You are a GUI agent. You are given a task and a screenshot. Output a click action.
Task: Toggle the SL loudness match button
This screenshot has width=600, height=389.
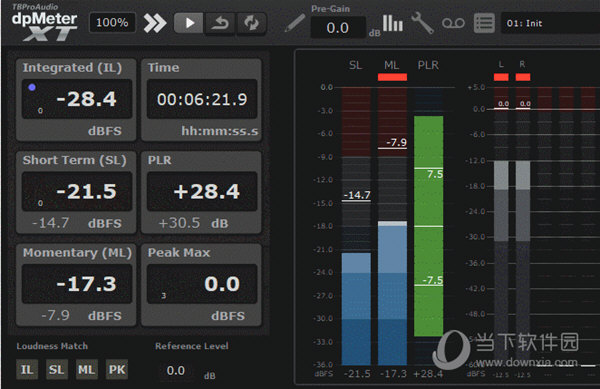point(57,369)
